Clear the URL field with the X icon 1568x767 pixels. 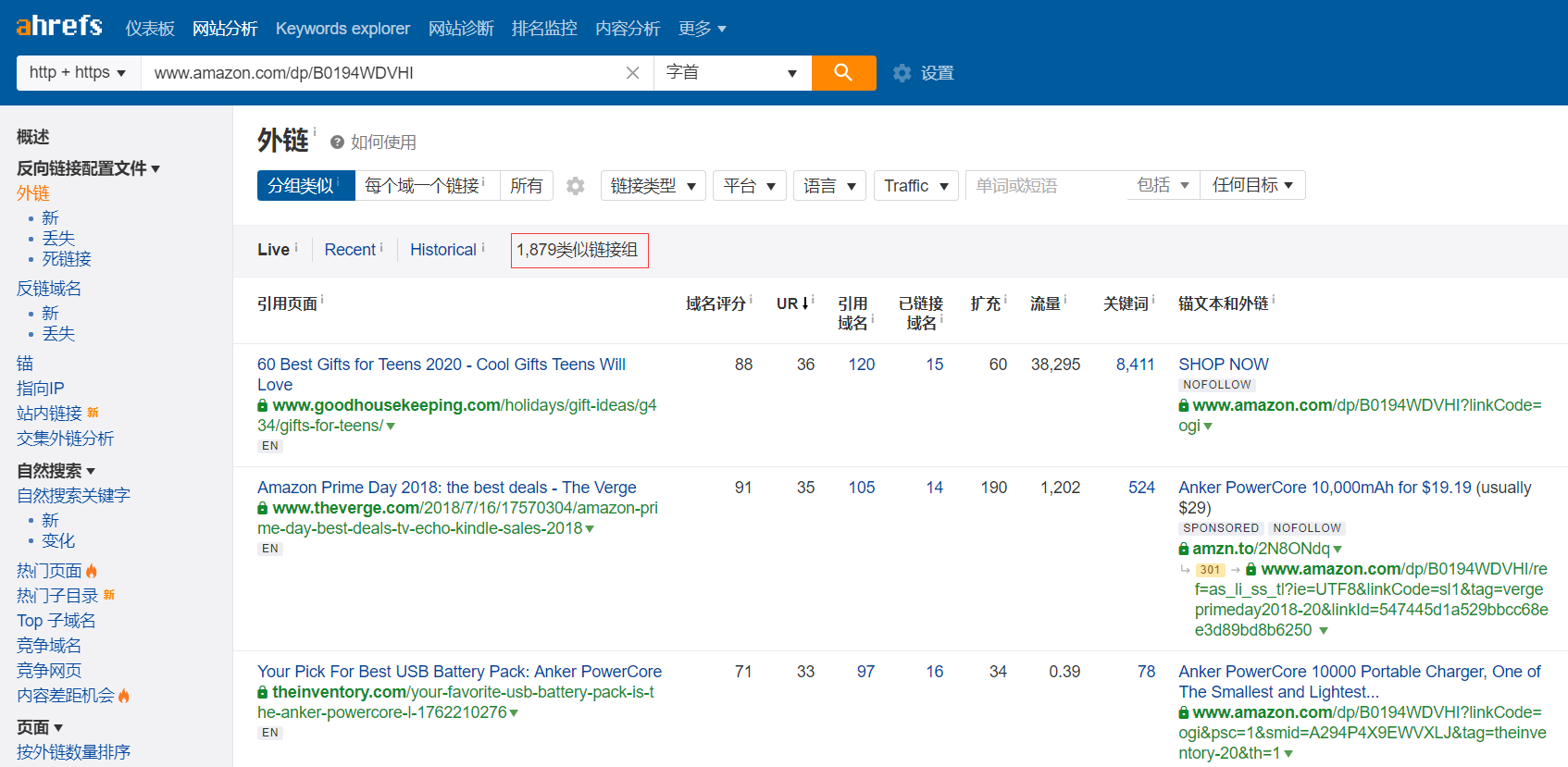click(633, 73)
